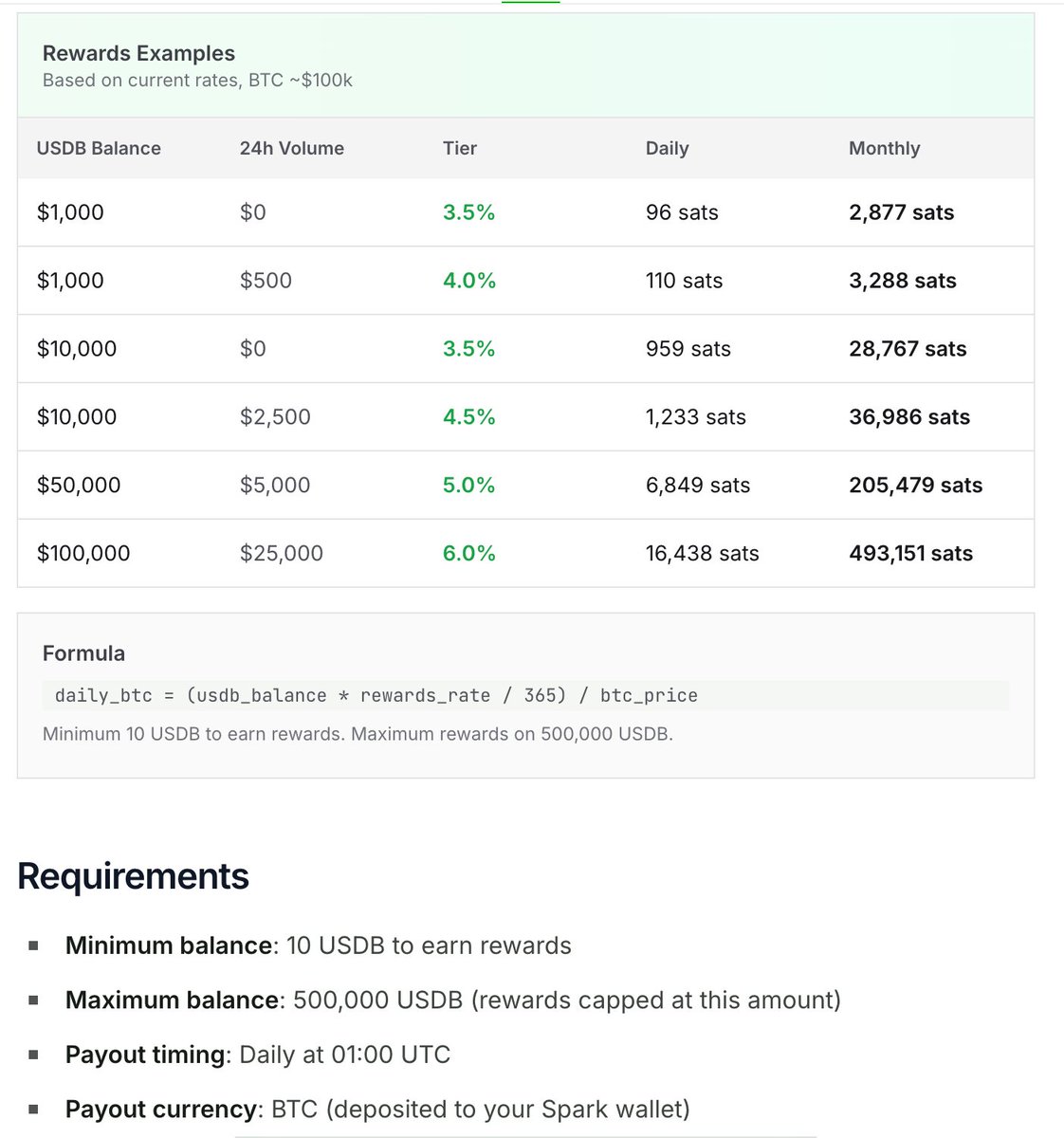Image resolution: width=1064 pixels, height=1138 pixels.
Task: Select the Tier column header
Action: [x=460, y=148]
